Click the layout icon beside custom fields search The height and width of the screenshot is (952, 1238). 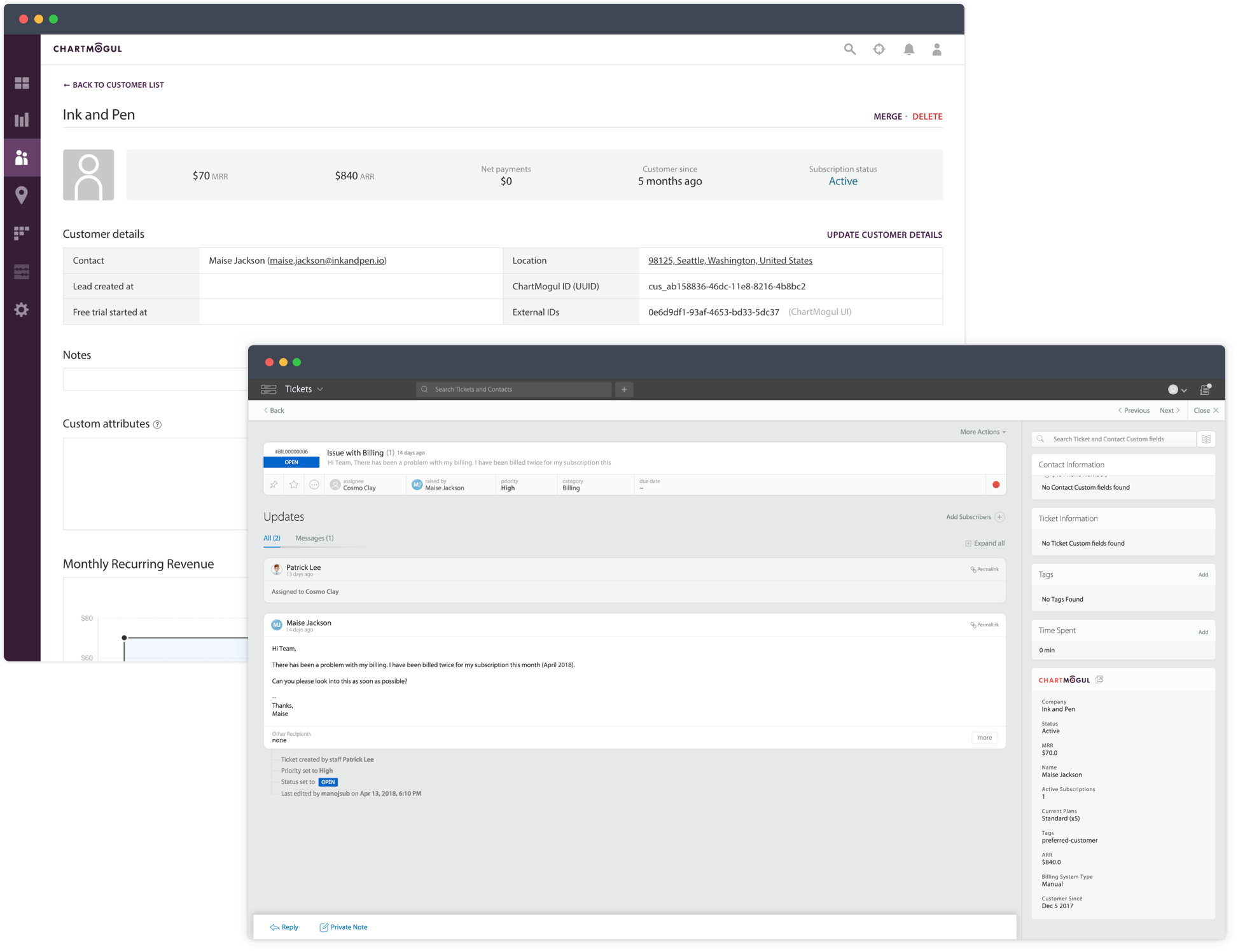coord(1206,439)
